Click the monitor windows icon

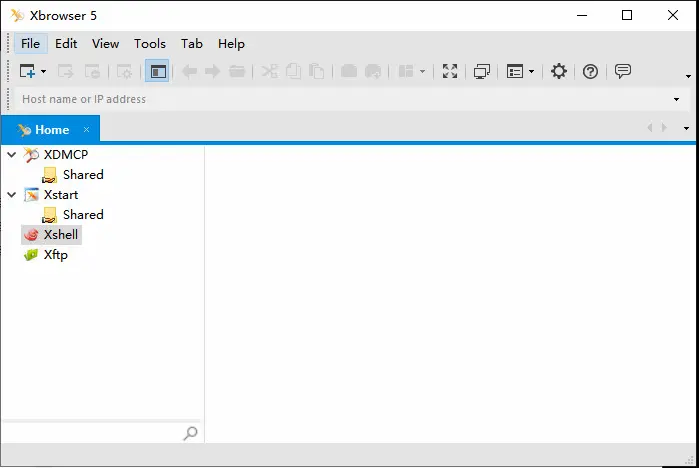[x=482, y=71]
